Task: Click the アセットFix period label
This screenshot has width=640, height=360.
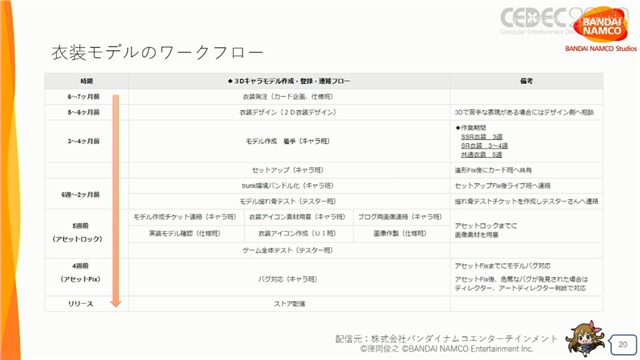Action: pos(80,279)
